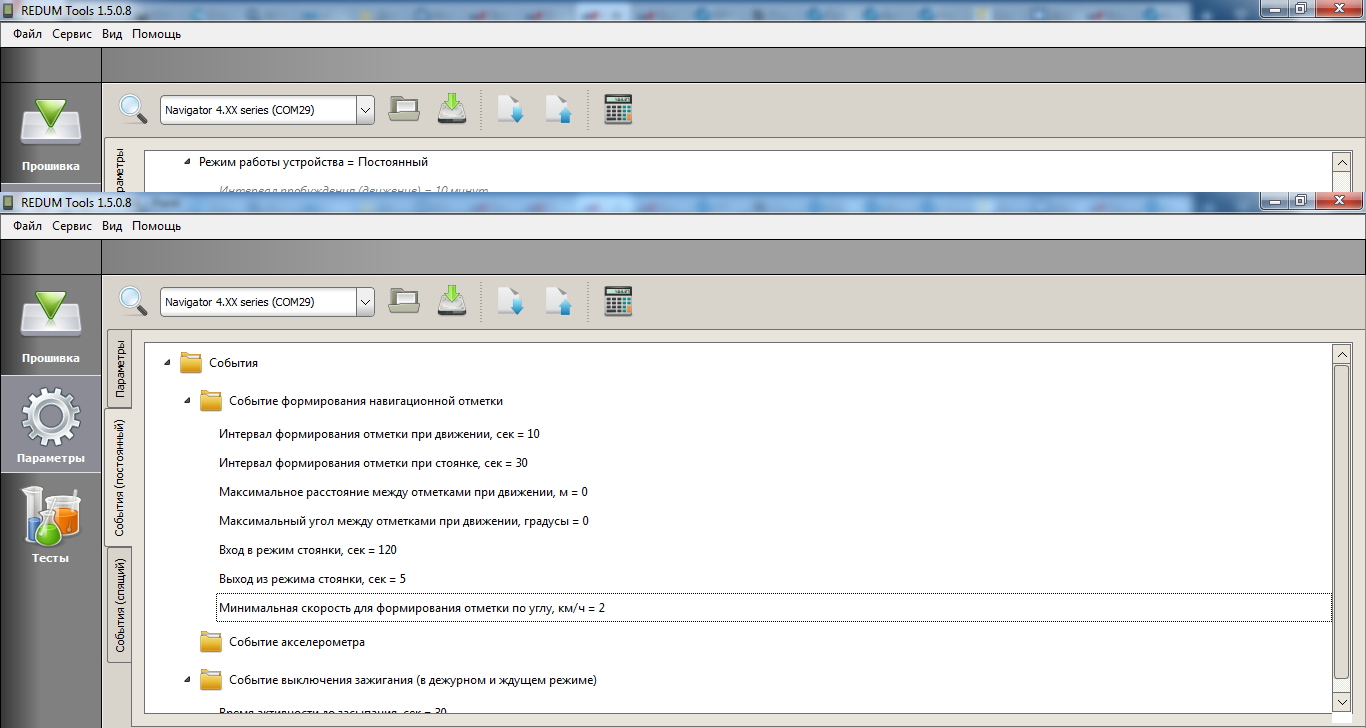Image resolution: width=1366 pixels, height=728 pixels.
Task: Open the Сервис menu in front window
Action: [x=72, y=226]
